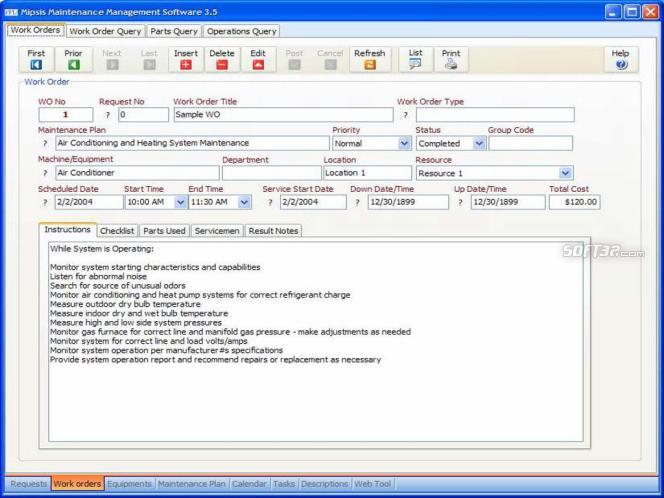Open Help from toolbar
Screen dimensions: 664x498
620,59
